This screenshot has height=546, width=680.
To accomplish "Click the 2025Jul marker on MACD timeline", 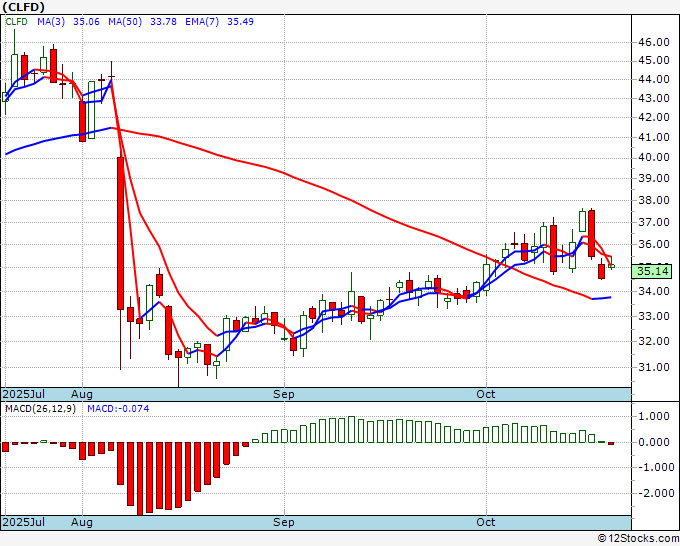I will [x=24, y=522].
